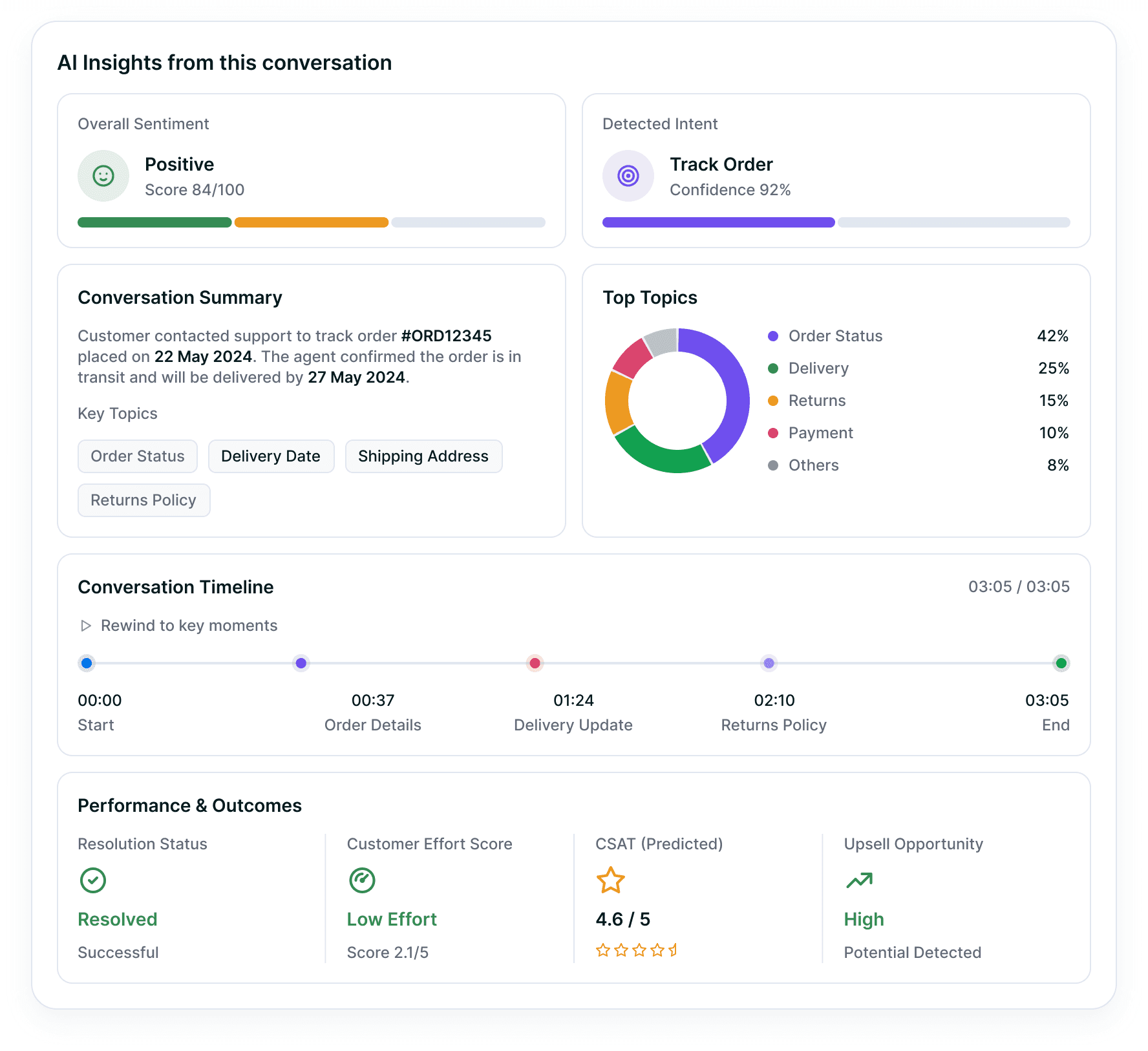Viewport: 1148px width, 1051px height.
Task: Click the smiley sentiment icon
Action: coord(103,176)
